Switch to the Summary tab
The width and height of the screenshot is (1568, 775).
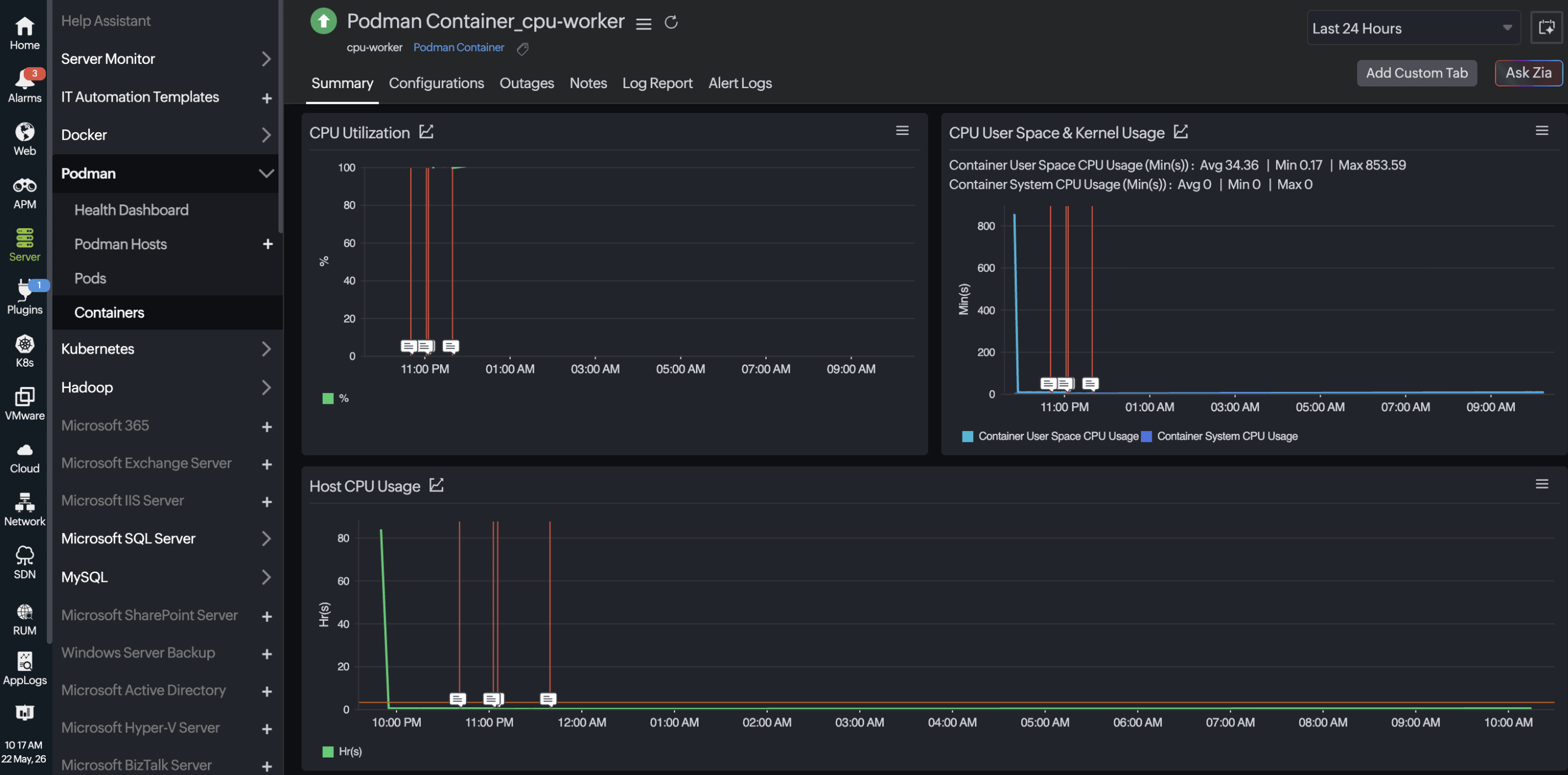coord(342,84)
